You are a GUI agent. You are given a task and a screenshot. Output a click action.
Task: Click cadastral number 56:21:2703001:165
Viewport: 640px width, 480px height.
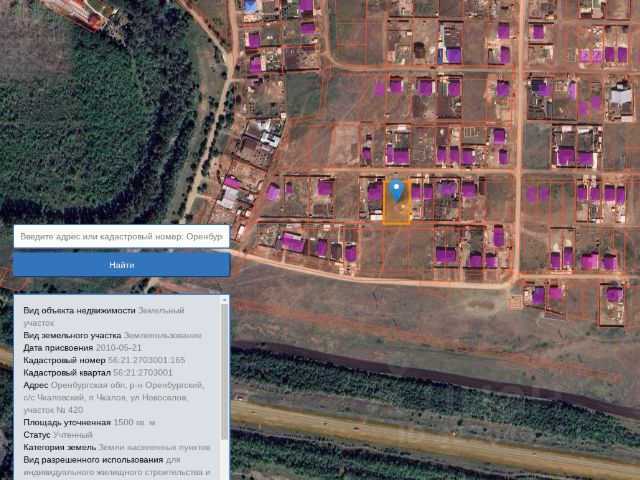pyautogui.click(x=147, y=360)
